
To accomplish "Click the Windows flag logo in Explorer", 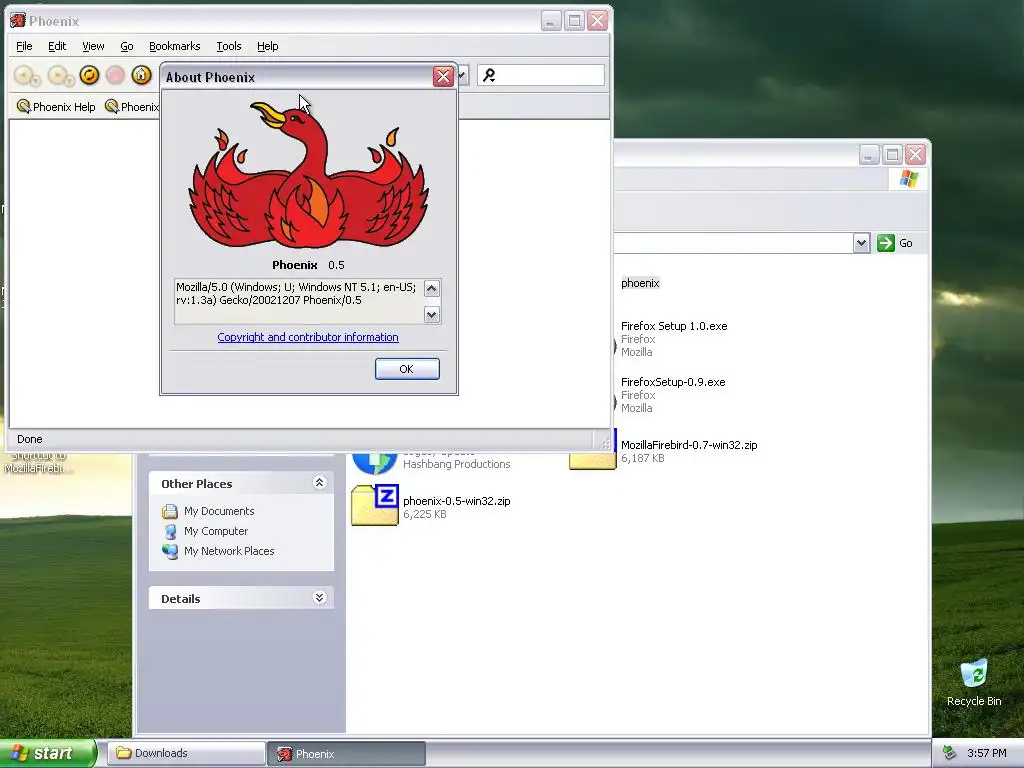I will tap(908, 178).
